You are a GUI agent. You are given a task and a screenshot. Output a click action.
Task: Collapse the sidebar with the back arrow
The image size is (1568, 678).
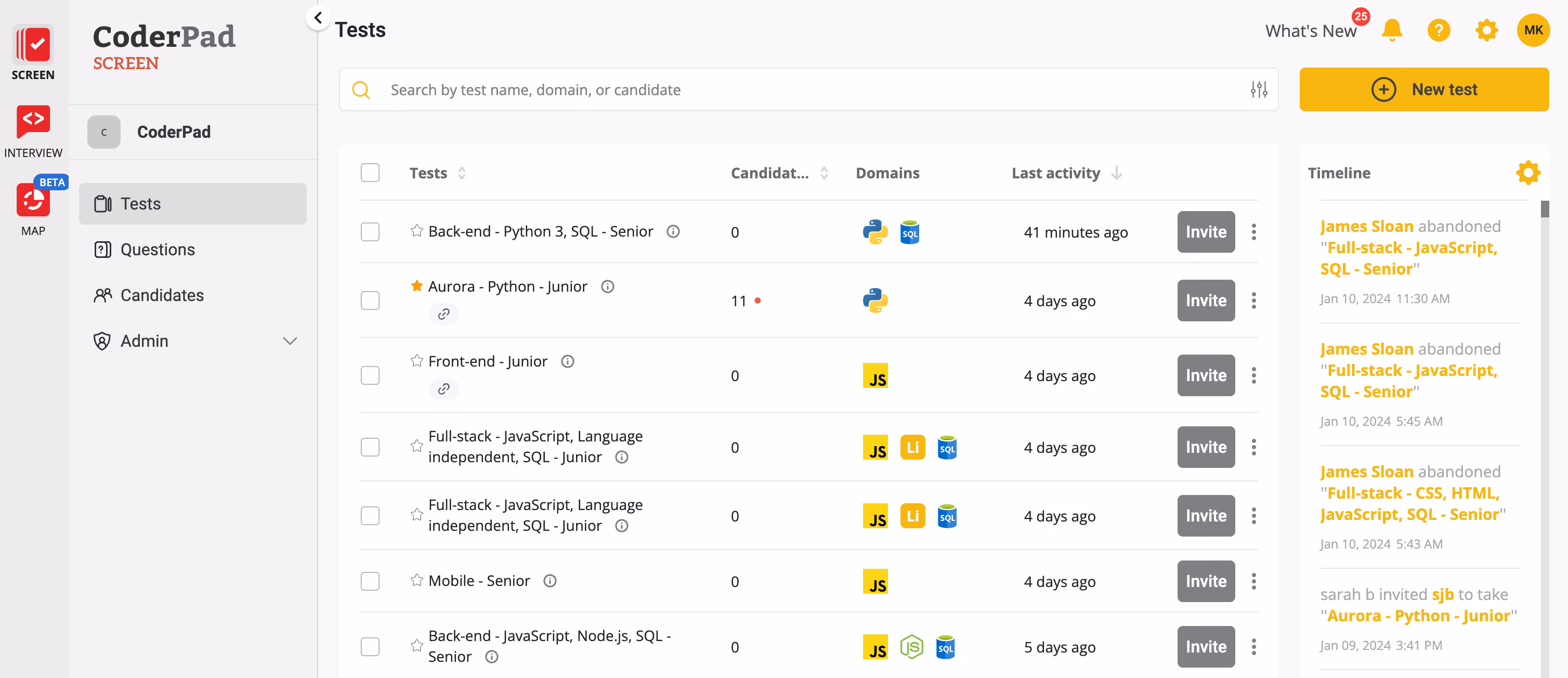pos(318,18)
